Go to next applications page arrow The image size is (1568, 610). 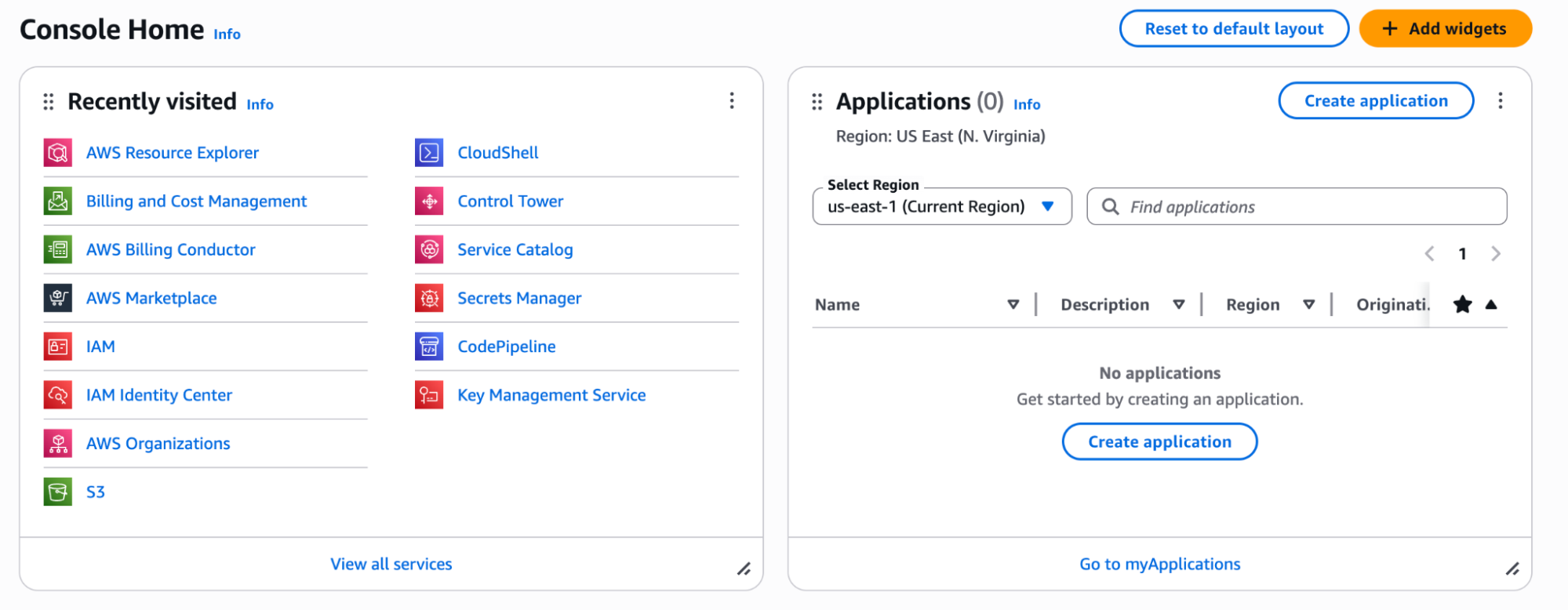point(1495,253)
